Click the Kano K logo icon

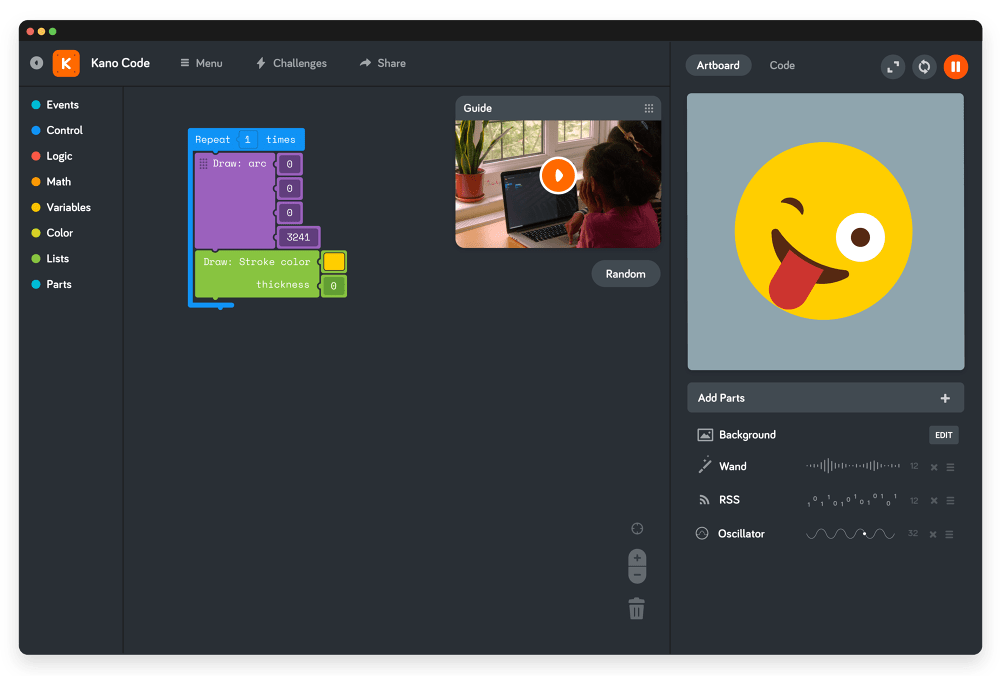(x=66, y=63)
